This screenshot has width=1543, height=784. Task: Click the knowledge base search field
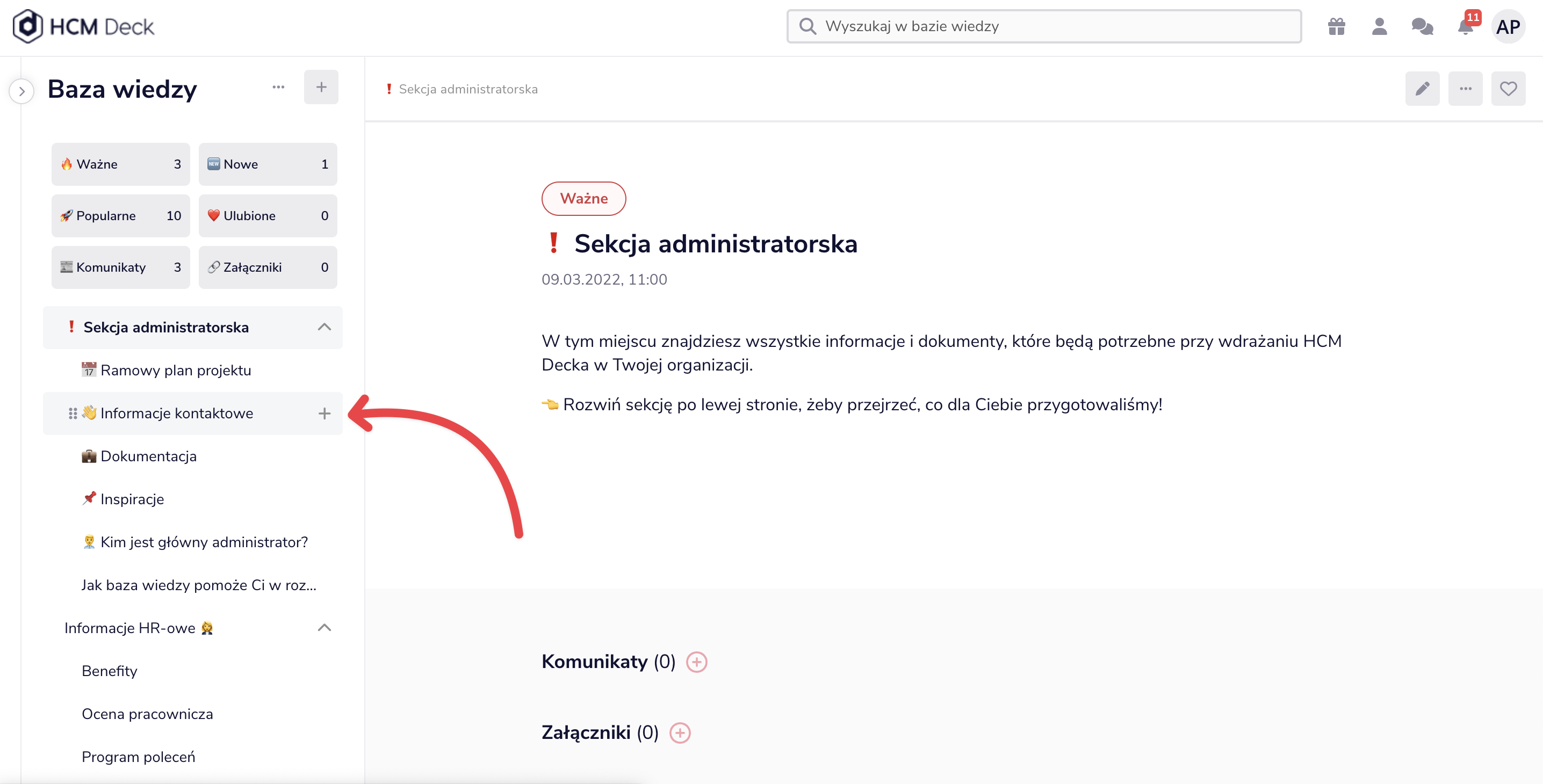pos(1043,26)
